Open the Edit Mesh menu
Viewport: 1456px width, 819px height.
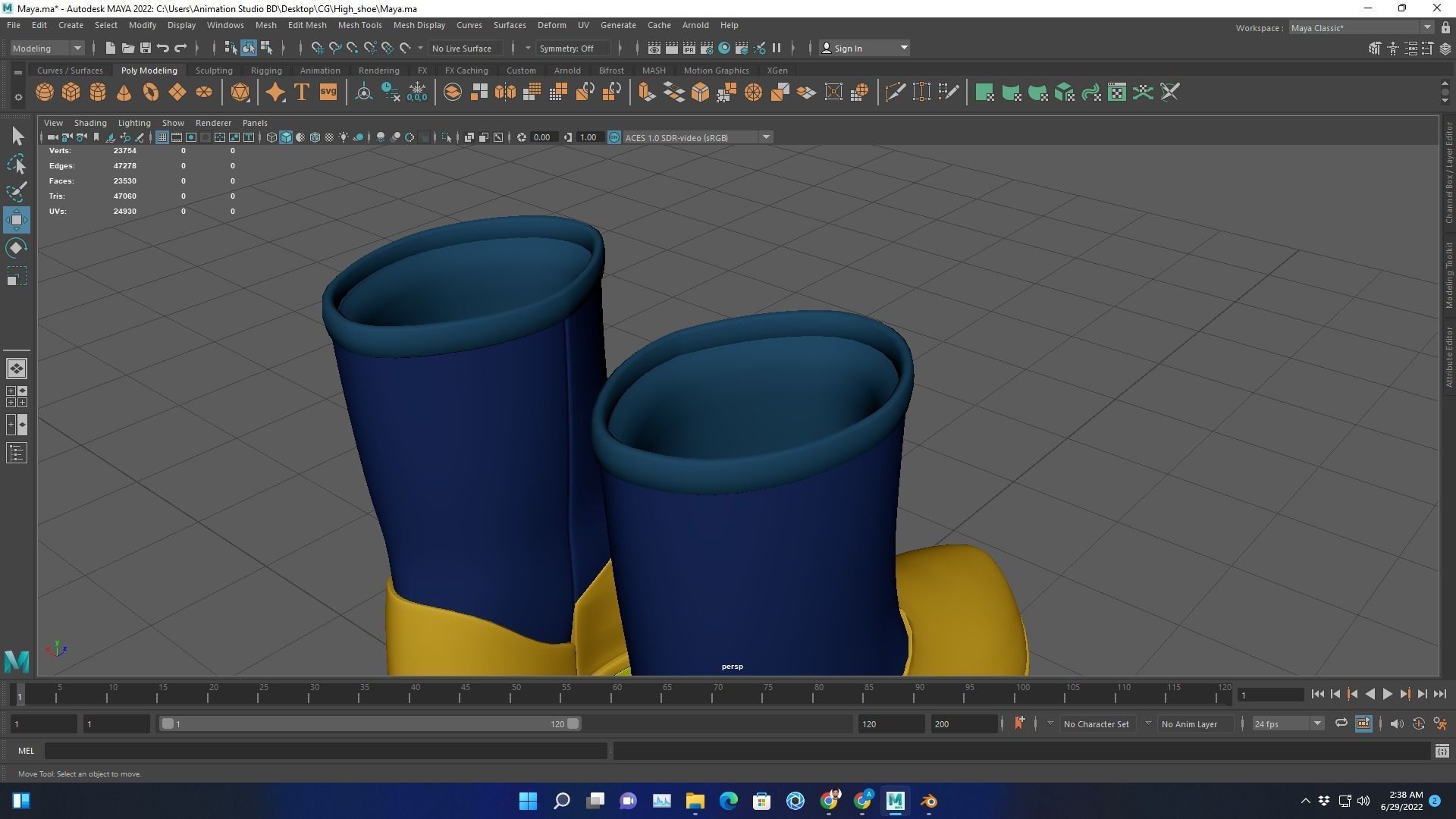coord(307,25)
